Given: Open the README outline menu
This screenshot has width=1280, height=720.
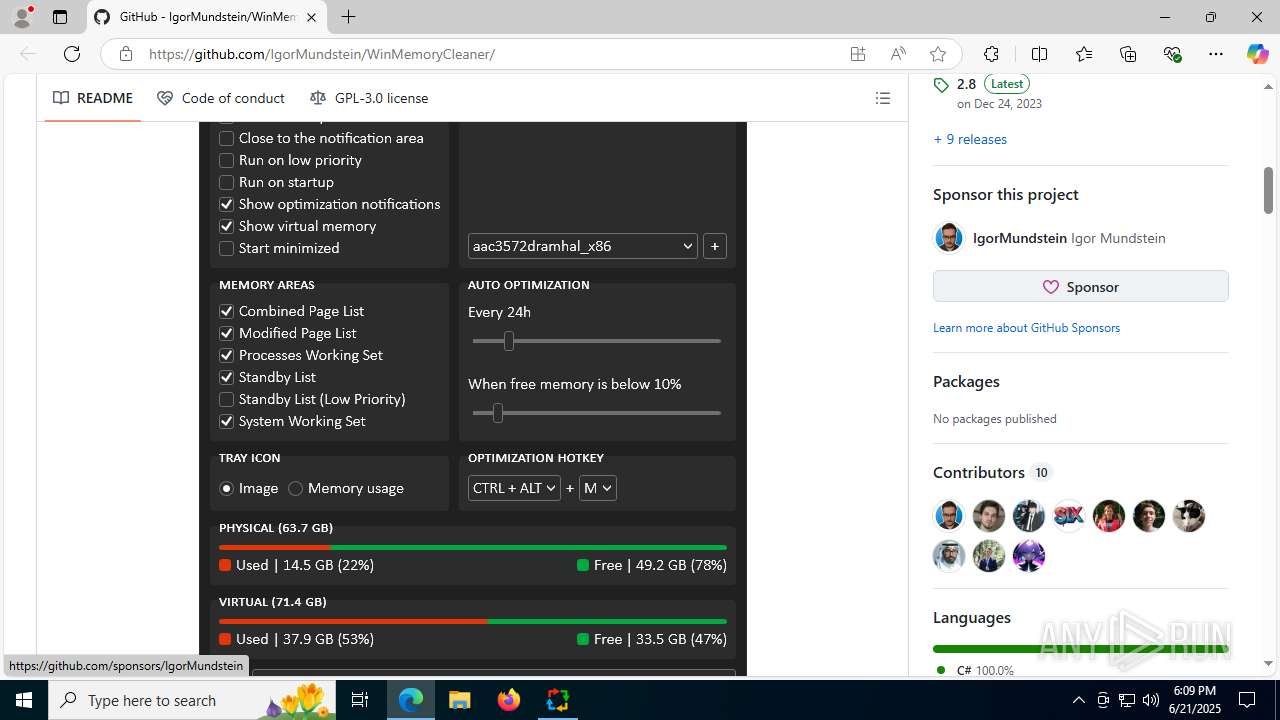Looking at the screenshot, I should tap(882, 98).
